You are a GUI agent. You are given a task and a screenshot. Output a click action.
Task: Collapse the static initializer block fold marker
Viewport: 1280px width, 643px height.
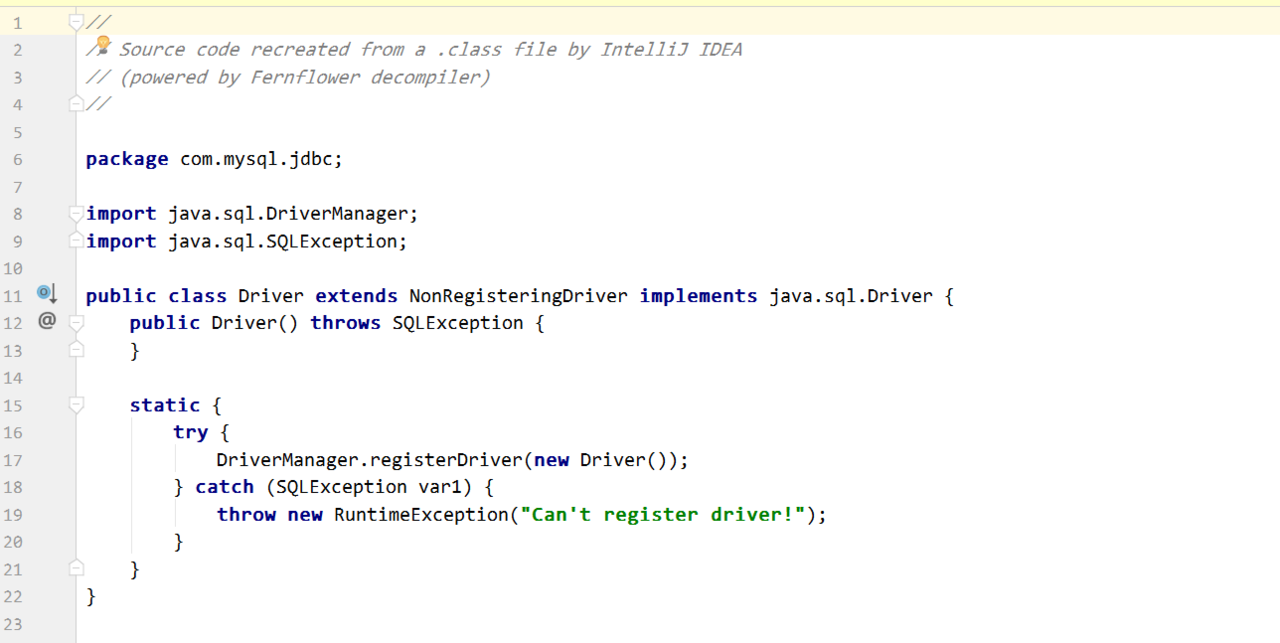(x=76, y=405)
